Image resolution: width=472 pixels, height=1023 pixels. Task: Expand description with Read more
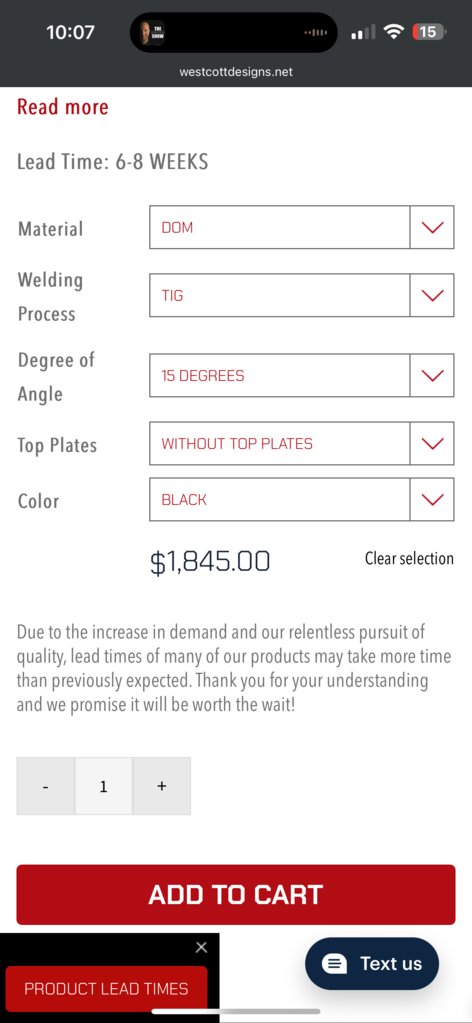coord(63,106)
